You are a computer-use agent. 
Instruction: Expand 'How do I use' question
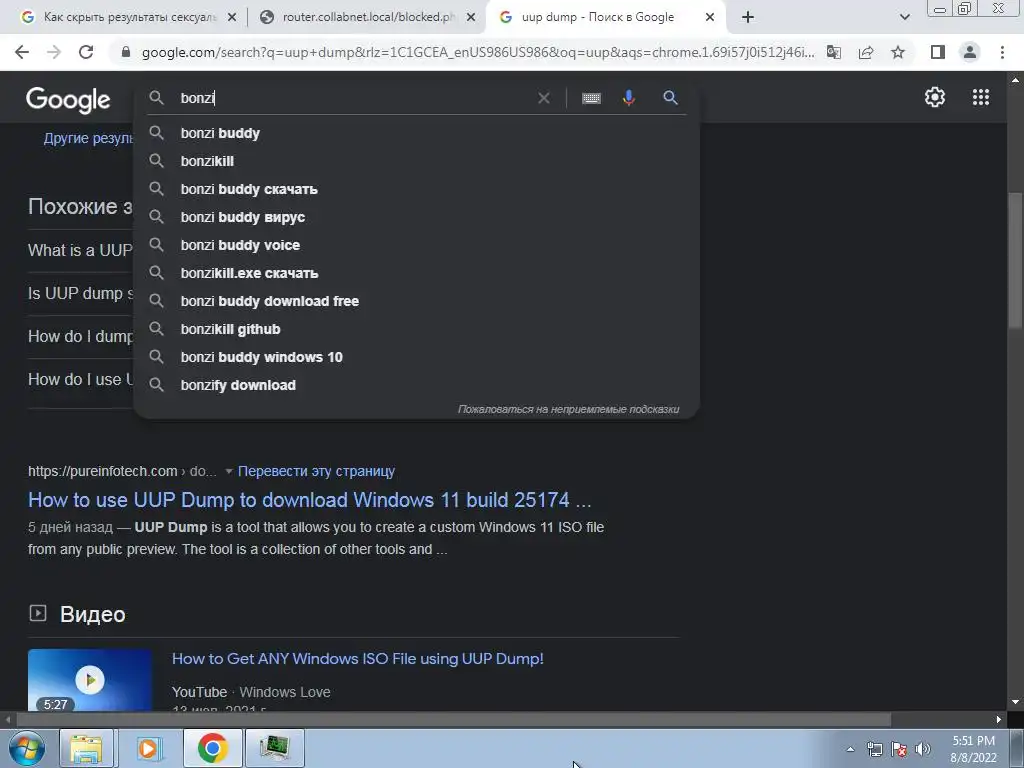[x=80, y=380]
